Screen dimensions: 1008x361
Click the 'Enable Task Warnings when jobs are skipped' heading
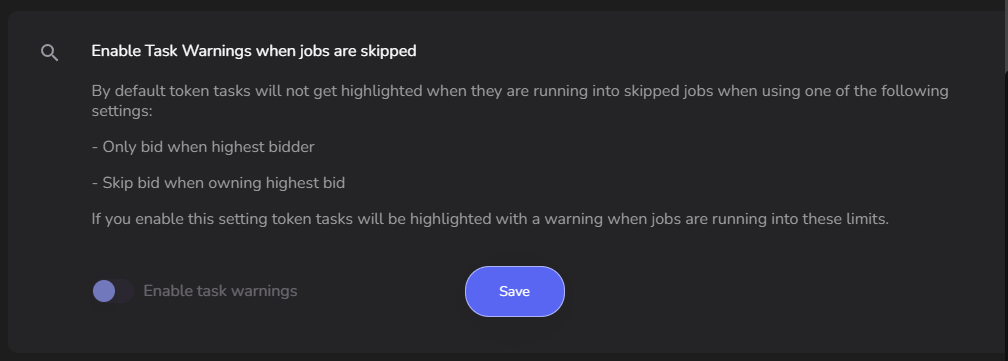pos(254,51)
